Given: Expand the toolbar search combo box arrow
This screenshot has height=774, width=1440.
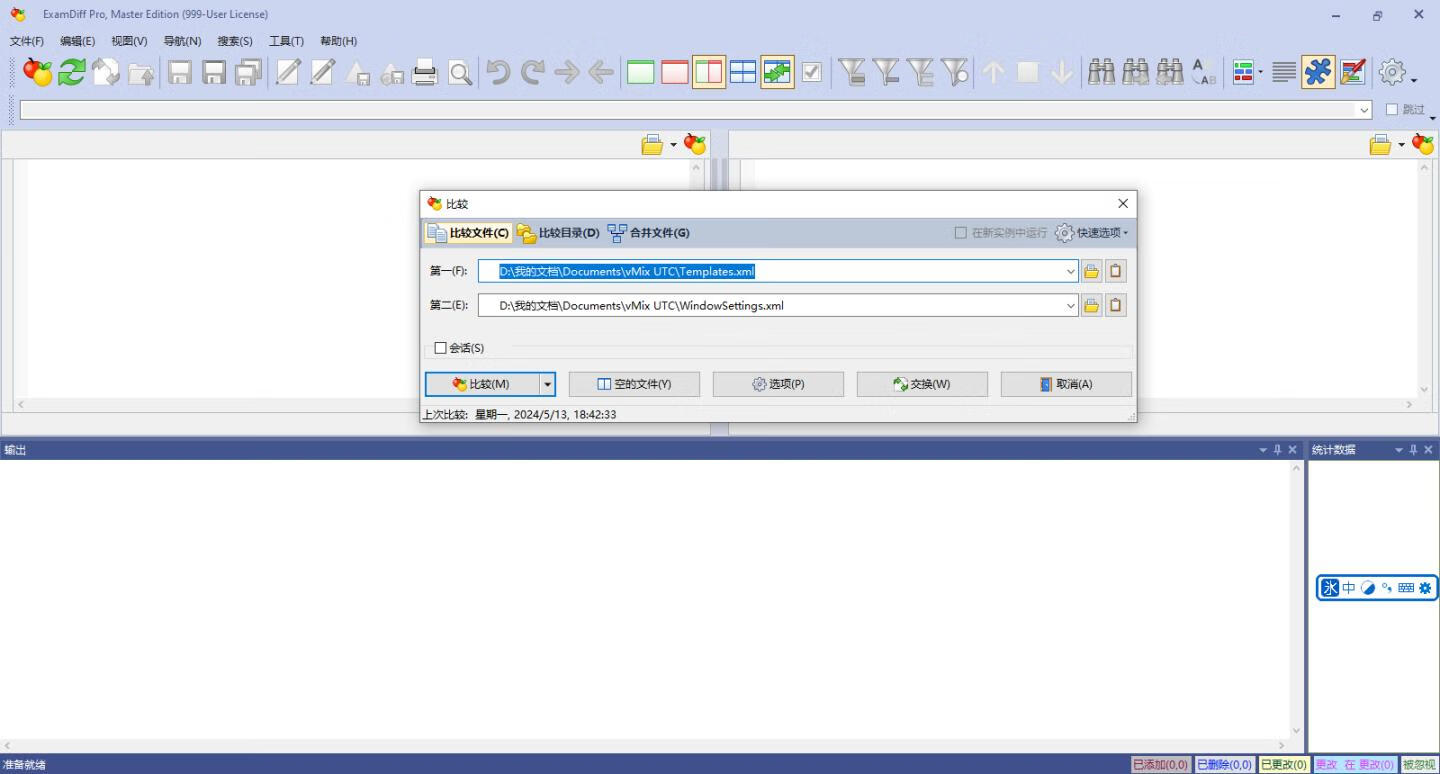Looking at the screenshot, I should pos(1364,110).
